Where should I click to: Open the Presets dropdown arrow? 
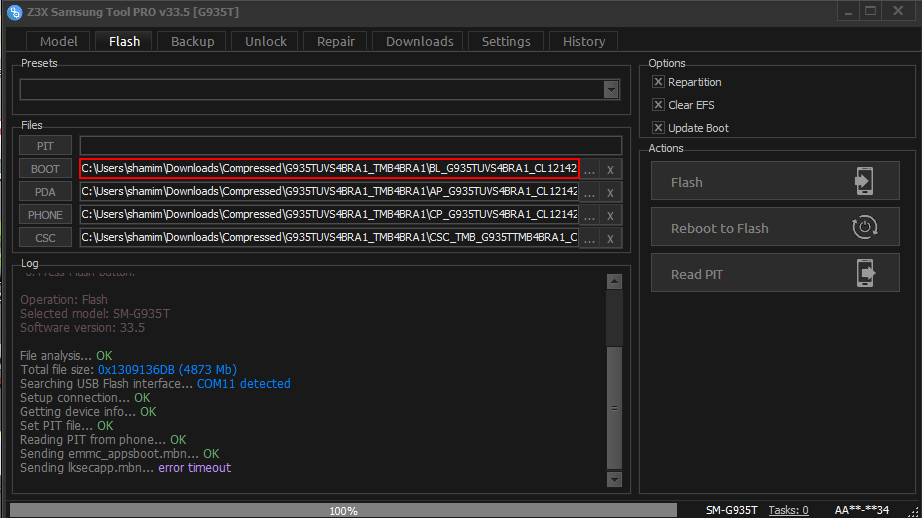pyautogui.click(x=611, y=89)
